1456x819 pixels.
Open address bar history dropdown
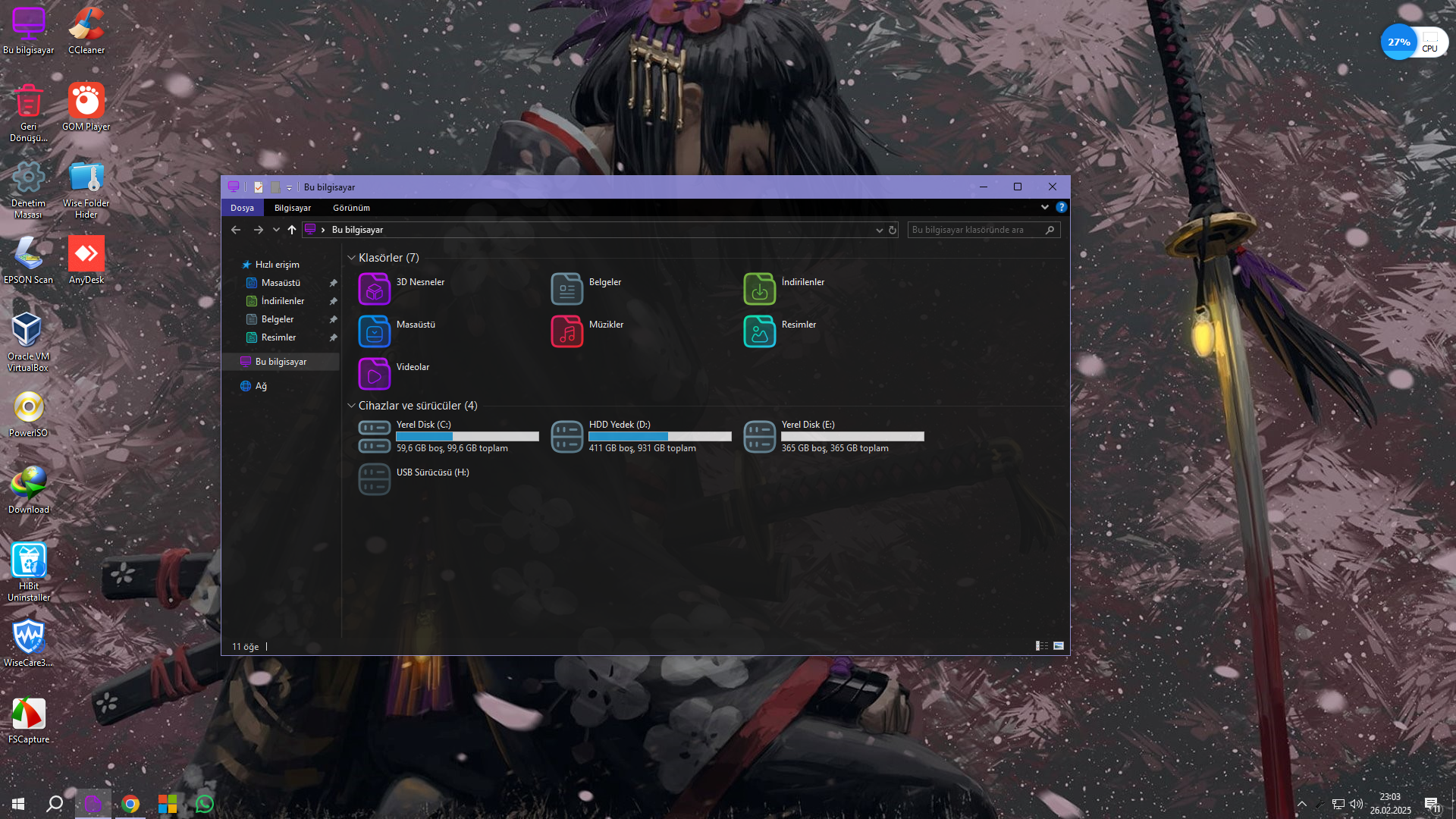(x=879, y=230)
